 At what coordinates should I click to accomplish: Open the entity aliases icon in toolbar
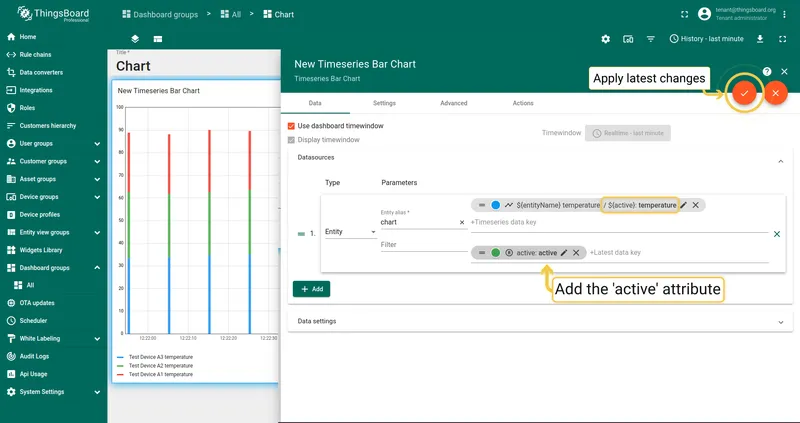click(x=628, y=39)
